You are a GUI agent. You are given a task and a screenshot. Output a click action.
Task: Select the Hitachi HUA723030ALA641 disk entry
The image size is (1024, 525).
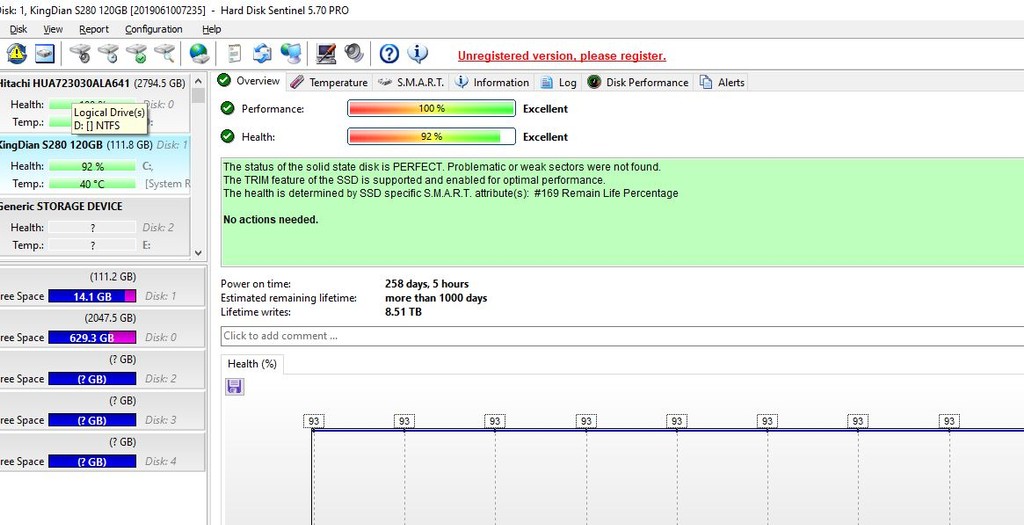click(95, 102)
